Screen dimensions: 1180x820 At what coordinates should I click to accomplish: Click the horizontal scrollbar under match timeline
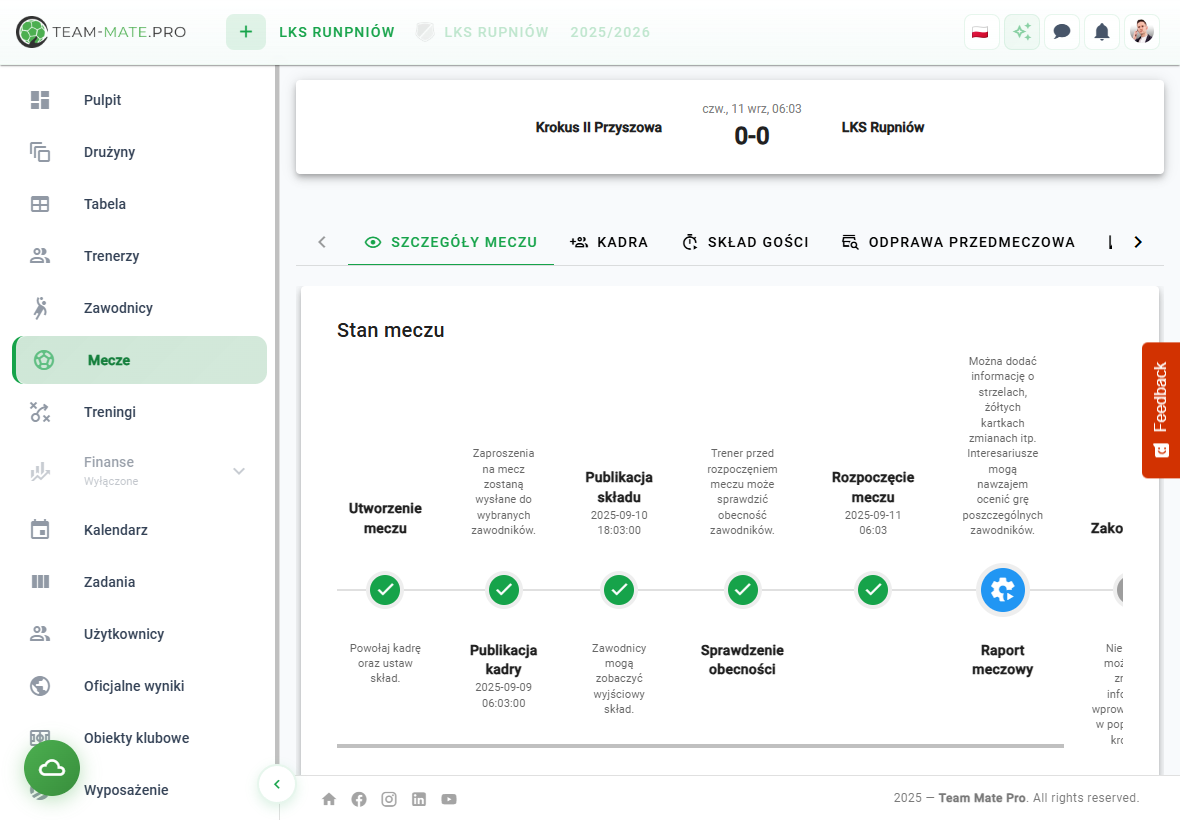pyautogui.click(x=700, y=745)
